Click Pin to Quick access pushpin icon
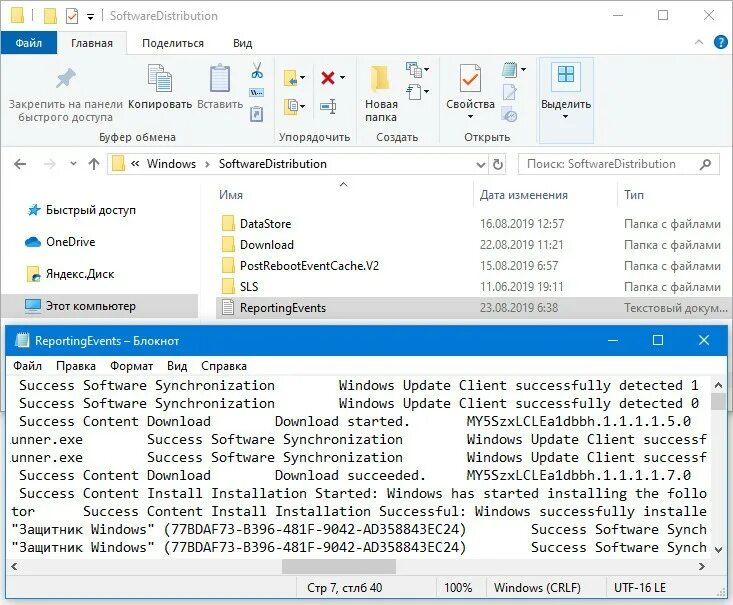Viewport: 733px width, 605px height. pyautogui.click(x=65, y=79)
